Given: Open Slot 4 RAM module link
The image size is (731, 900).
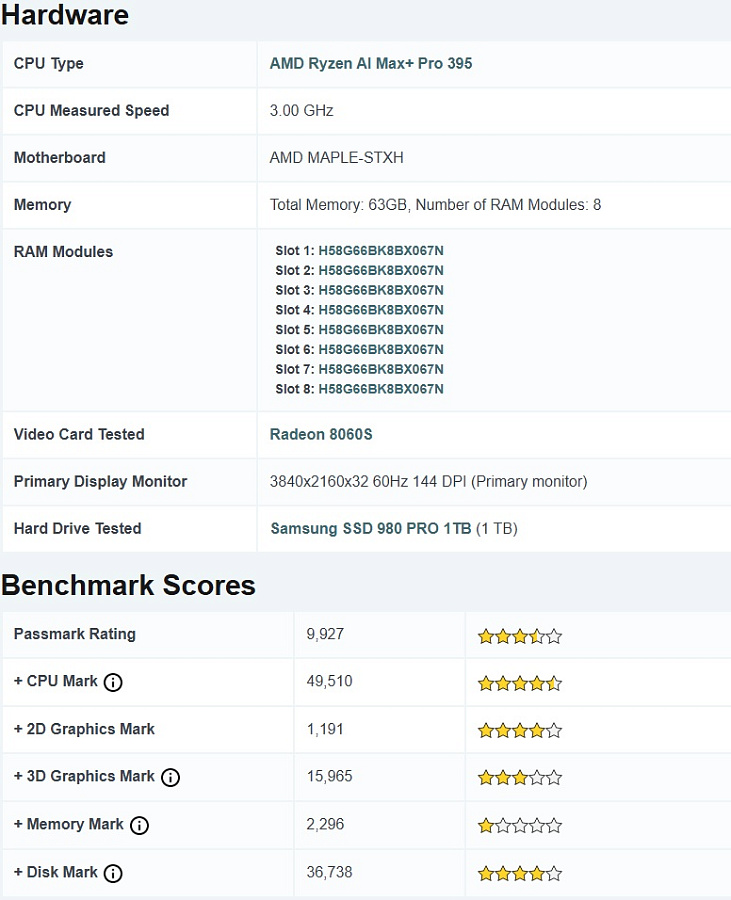Looking at the screenshot, I should 381,310.
